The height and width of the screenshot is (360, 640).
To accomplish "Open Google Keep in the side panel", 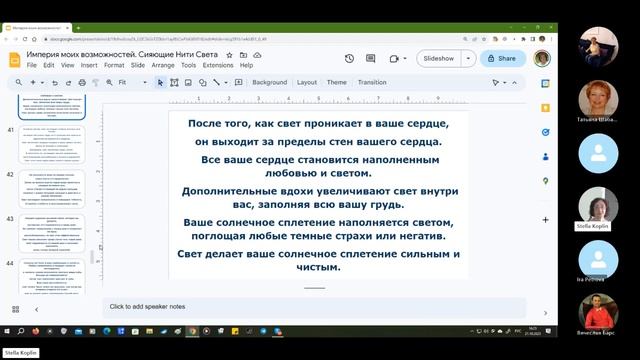I will (x=545, y=108).
